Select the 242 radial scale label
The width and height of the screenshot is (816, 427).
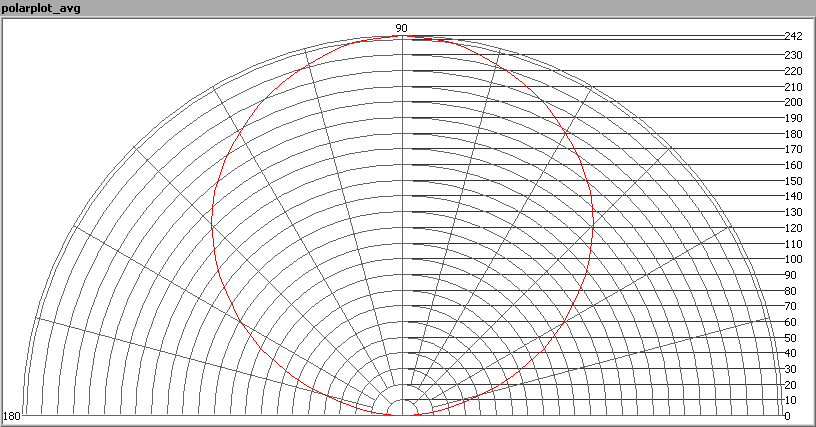point(792,36)
